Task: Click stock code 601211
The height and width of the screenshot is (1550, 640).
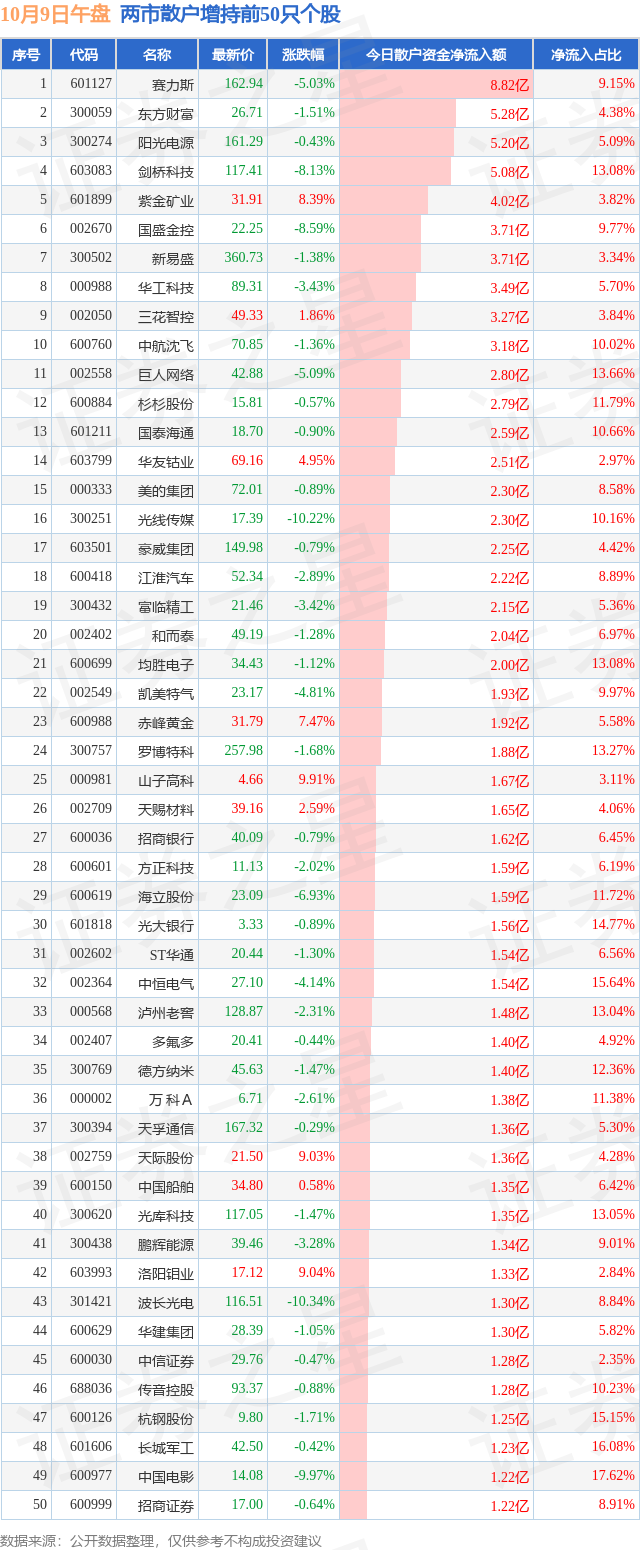Action: (91, 432)
